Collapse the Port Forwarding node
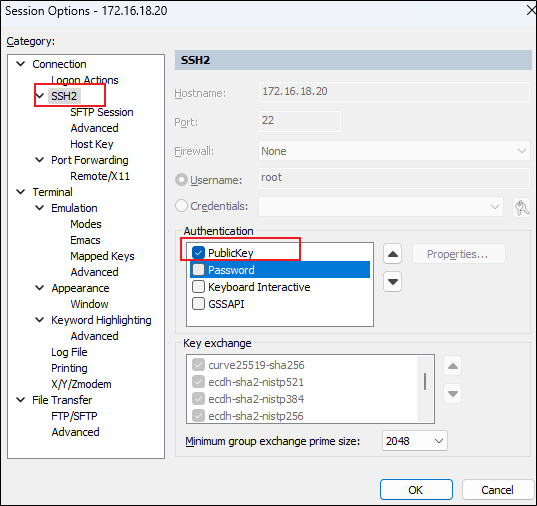This screenshot has width=537, height=506. coord(40,160)
